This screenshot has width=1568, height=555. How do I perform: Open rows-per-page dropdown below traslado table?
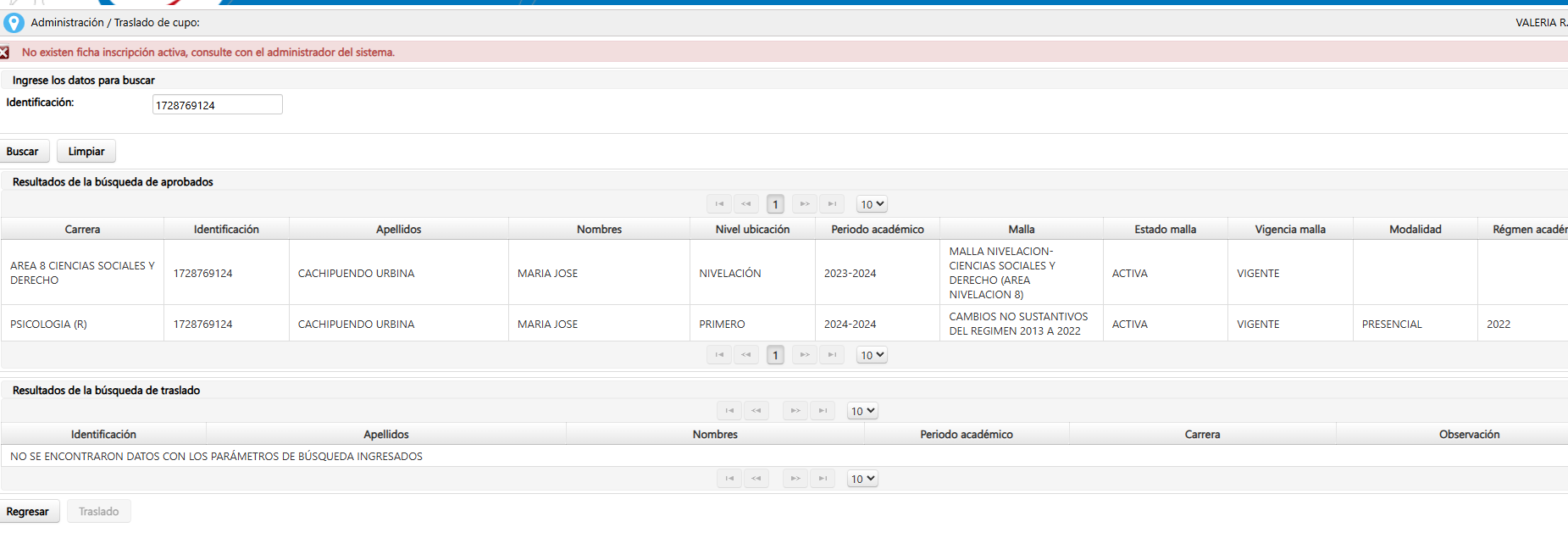862,479
